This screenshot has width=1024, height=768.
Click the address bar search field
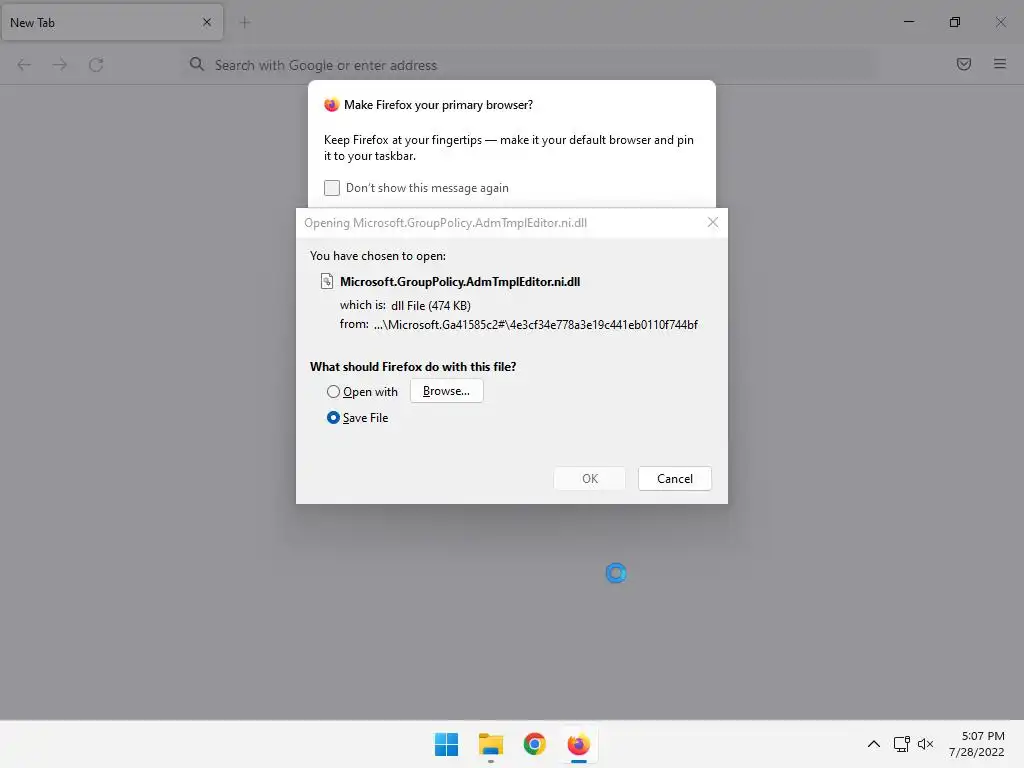[x=529, y=65]
